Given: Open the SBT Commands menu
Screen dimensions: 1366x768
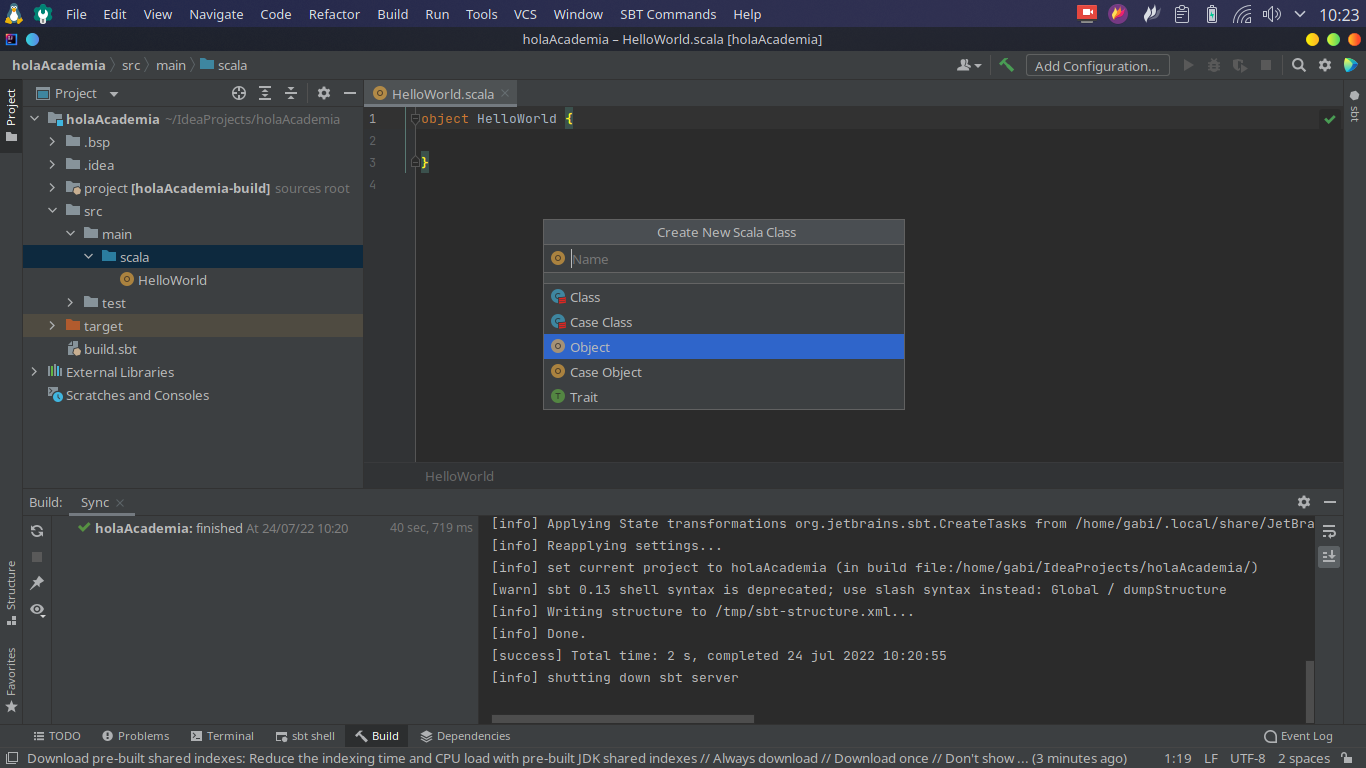Looking at the screenshot, I should [668, 14].
